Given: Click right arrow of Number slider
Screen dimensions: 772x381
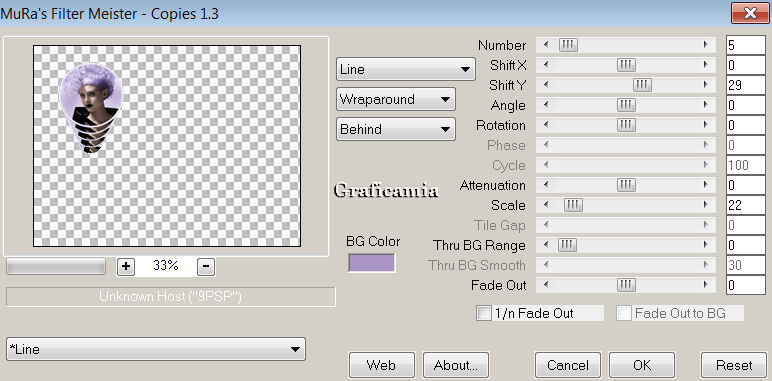Looking at the screenshot, I should (706, 45).
